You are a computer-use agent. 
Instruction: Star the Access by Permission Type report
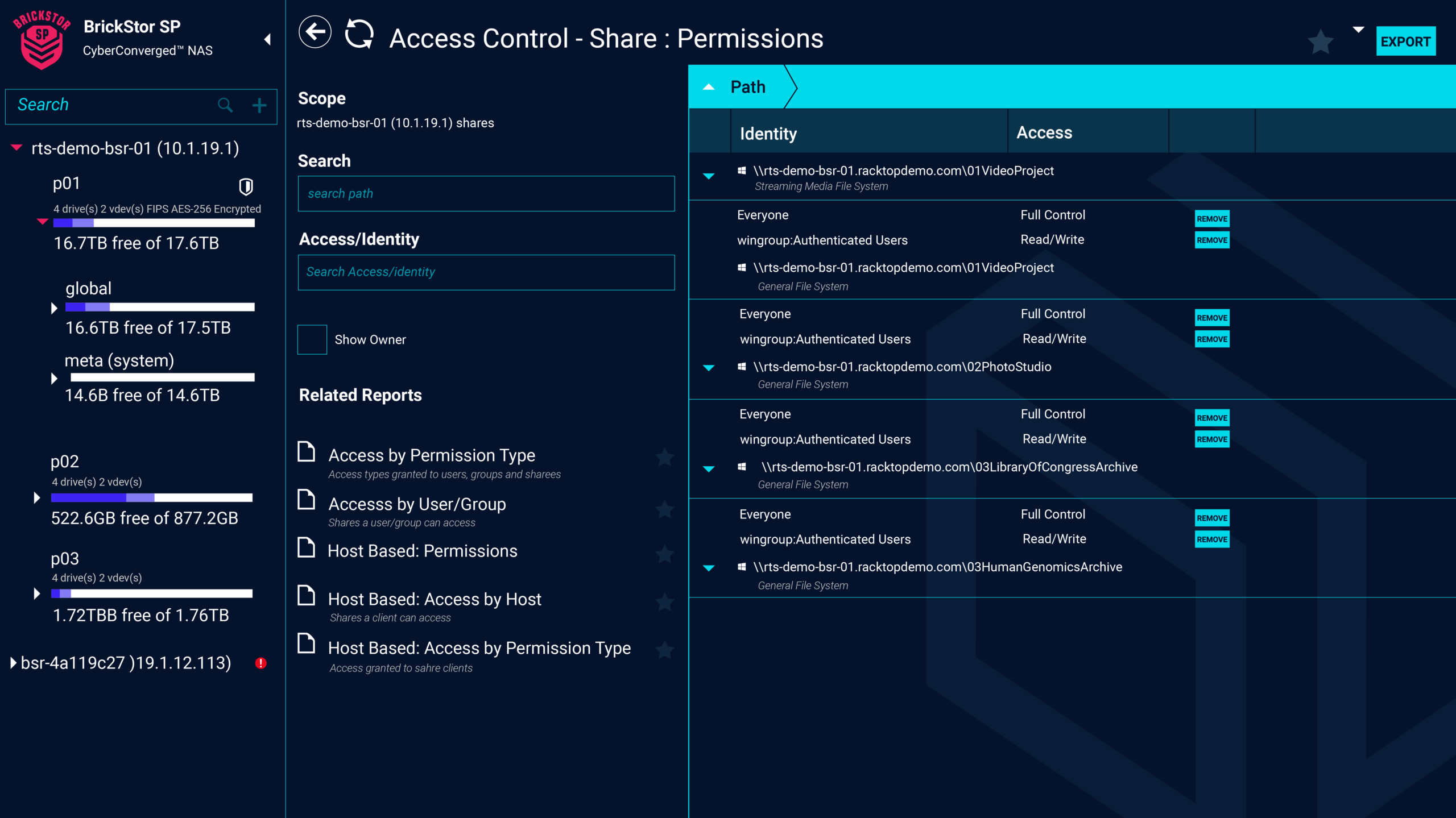coord(664,457)
